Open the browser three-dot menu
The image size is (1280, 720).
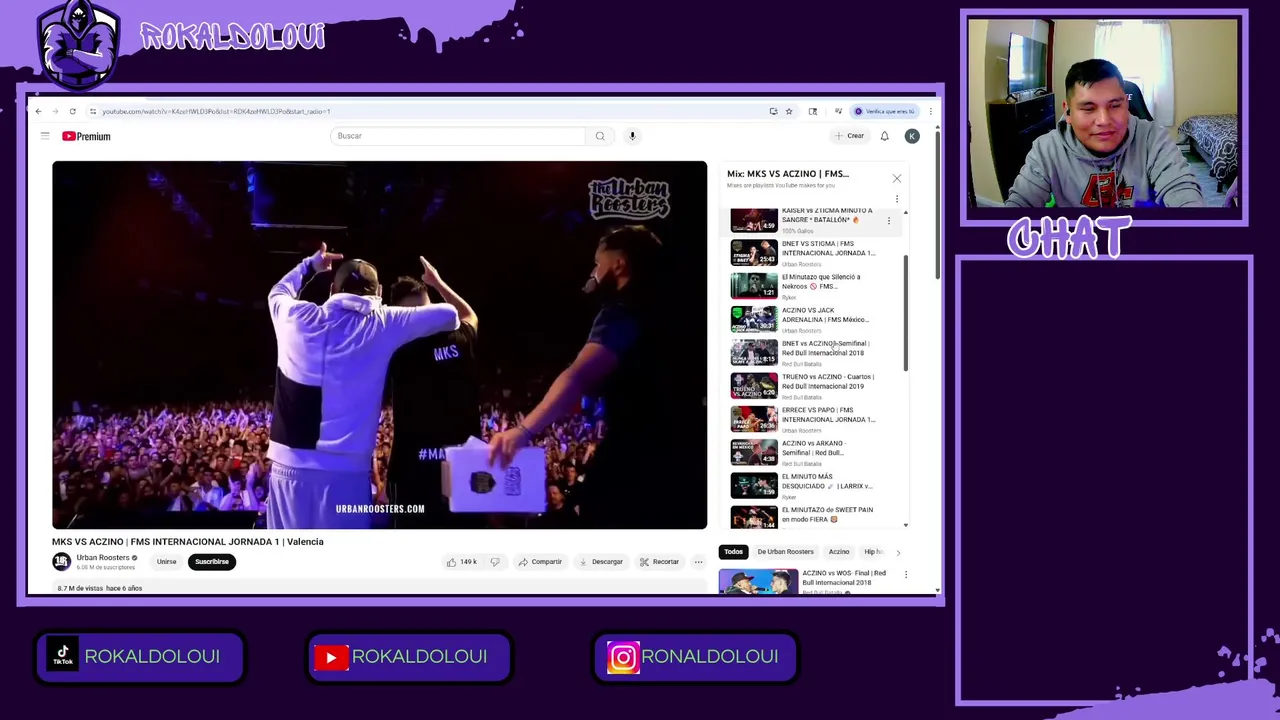[x=930, y=111]
